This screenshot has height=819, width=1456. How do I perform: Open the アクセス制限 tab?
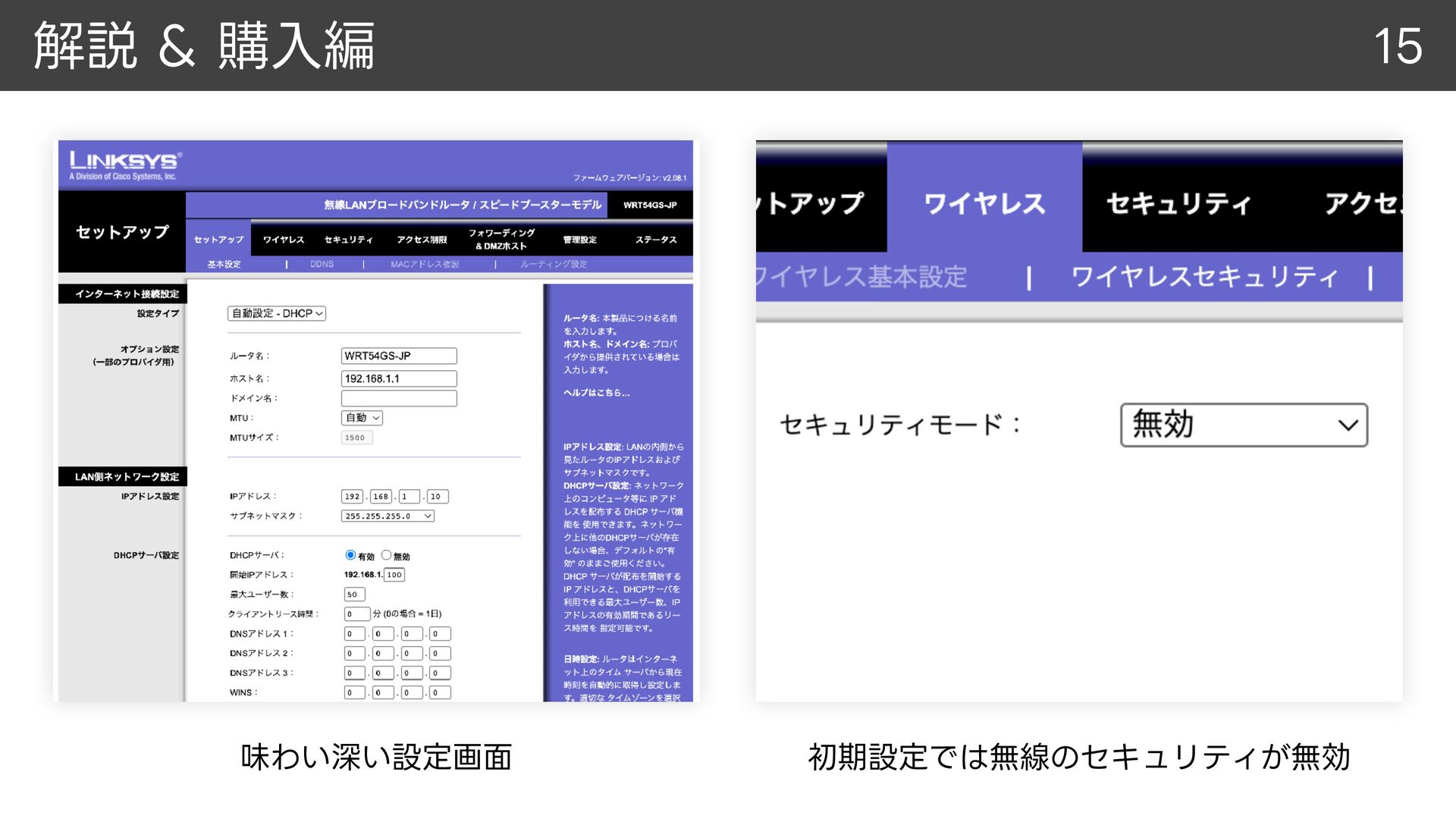tap(422, 240)
